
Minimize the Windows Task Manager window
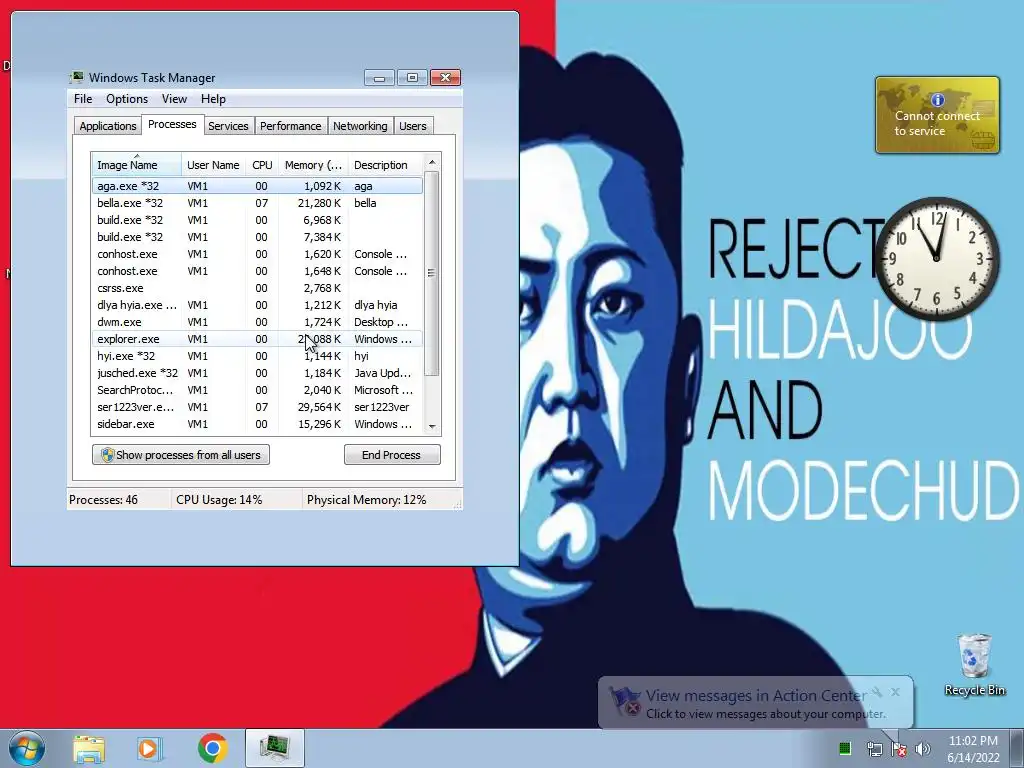point(379,78)
